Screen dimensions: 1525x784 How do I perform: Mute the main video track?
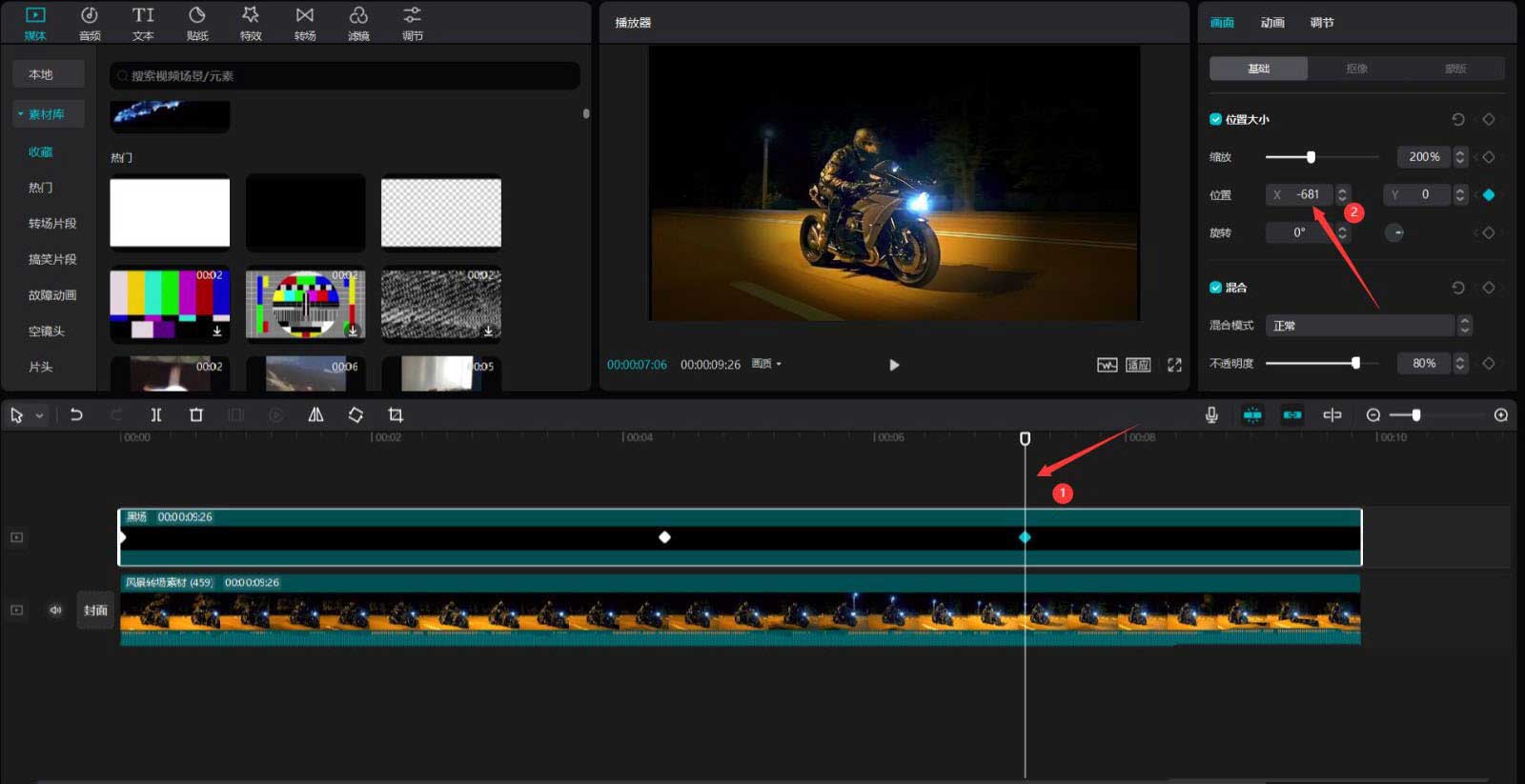[x=55, y=610]
